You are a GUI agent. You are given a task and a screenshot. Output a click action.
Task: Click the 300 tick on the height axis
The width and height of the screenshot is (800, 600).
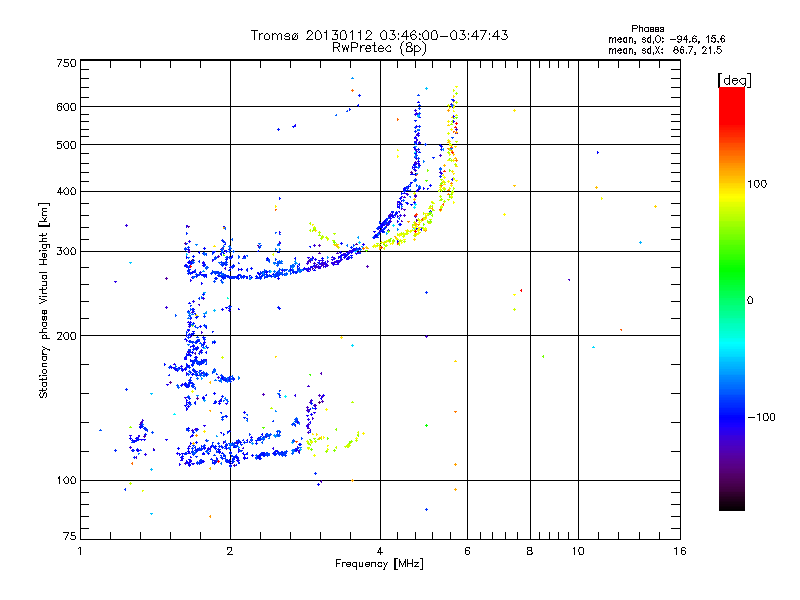coord(66,251)
